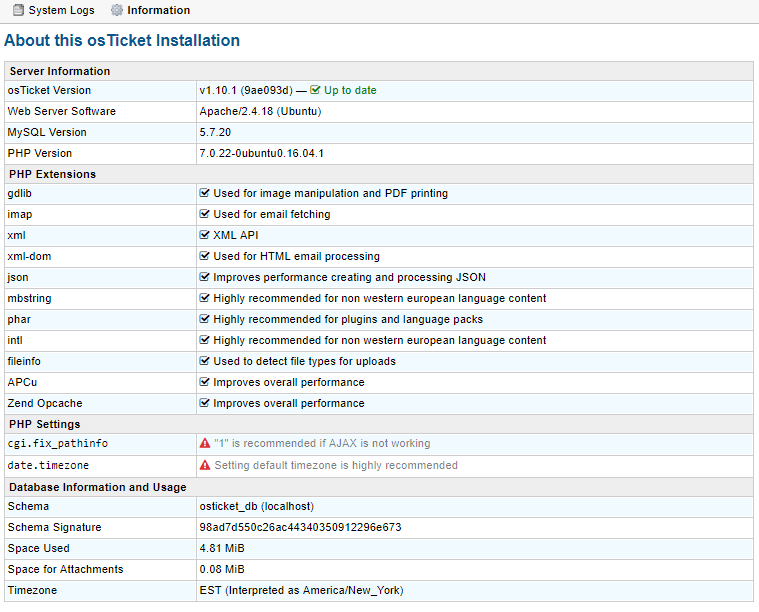Open the System Logs tab

[53, 10]
